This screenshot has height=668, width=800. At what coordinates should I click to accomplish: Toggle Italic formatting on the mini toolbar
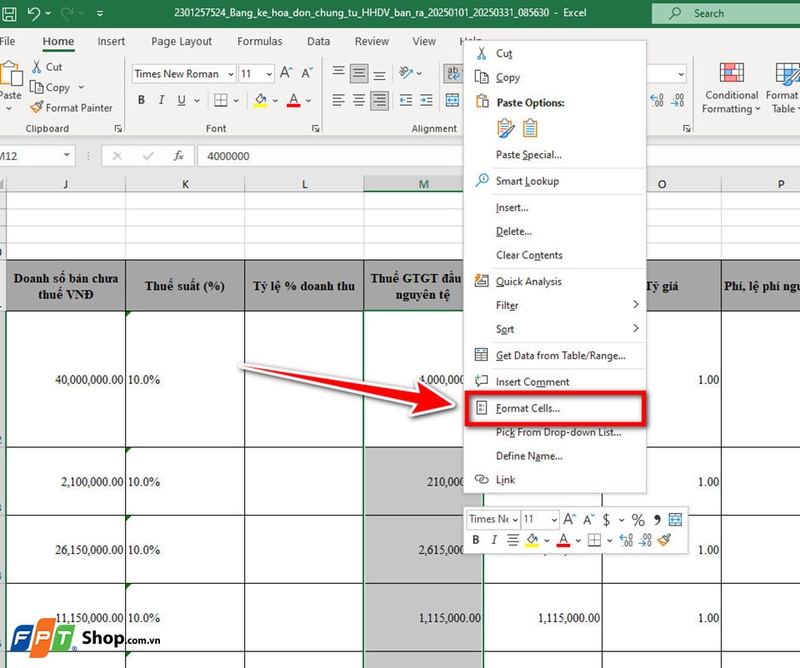tap(494, 540)
